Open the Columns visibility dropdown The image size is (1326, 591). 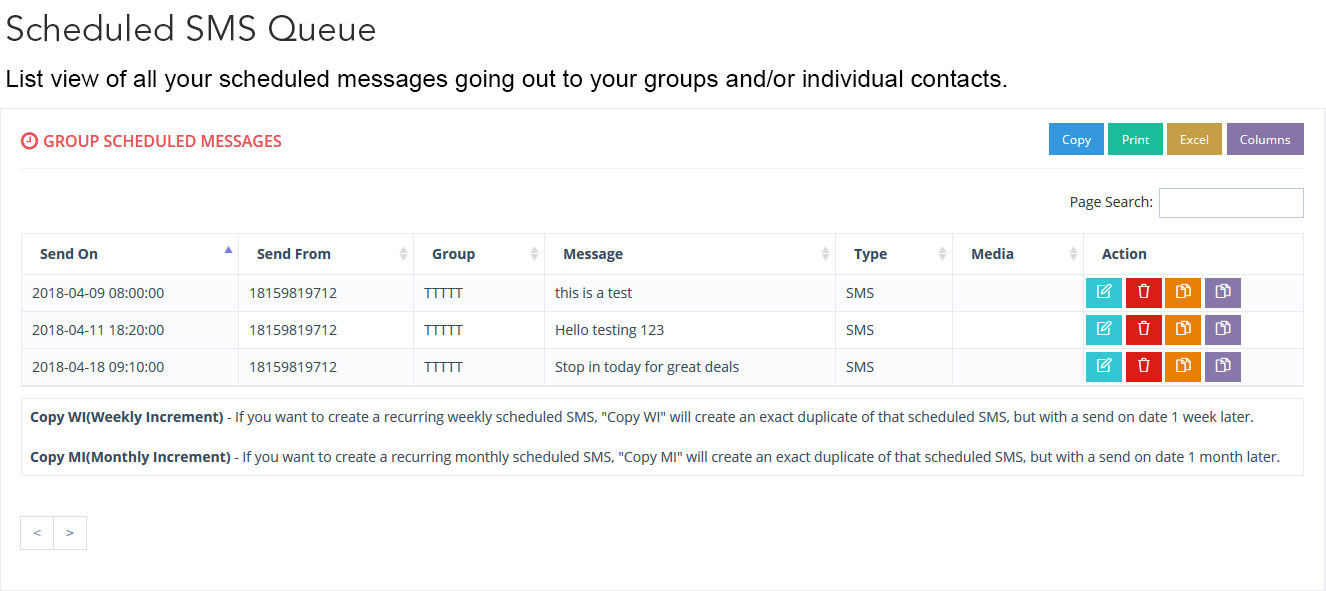[1265, 140]
